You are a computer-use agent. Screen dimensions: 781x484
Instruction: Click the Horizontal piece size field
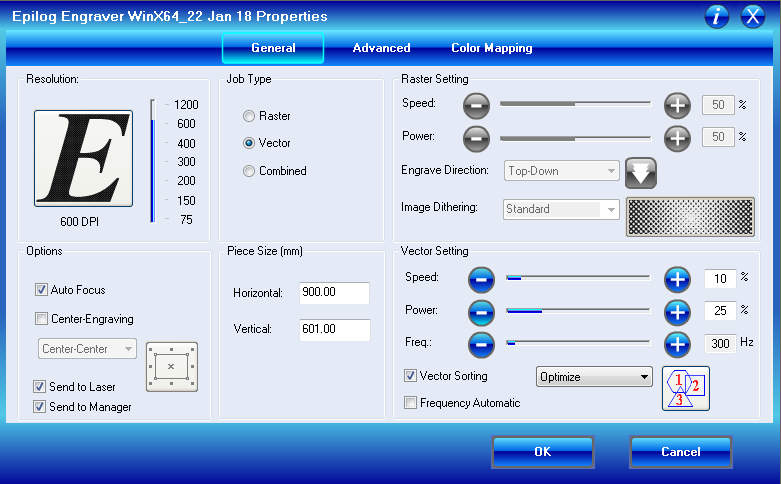point(334,292)
